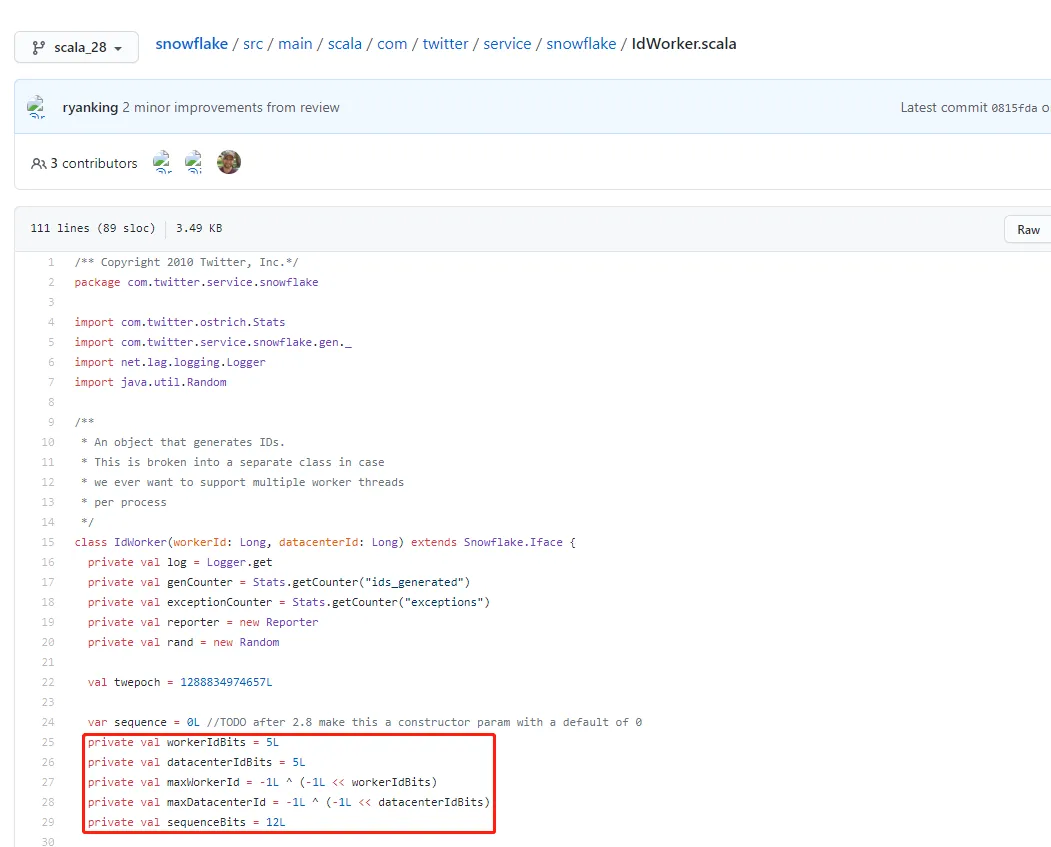Screen dimensions: 1051x847
Task: Click the contributors people icon
Action: (39, 164)
